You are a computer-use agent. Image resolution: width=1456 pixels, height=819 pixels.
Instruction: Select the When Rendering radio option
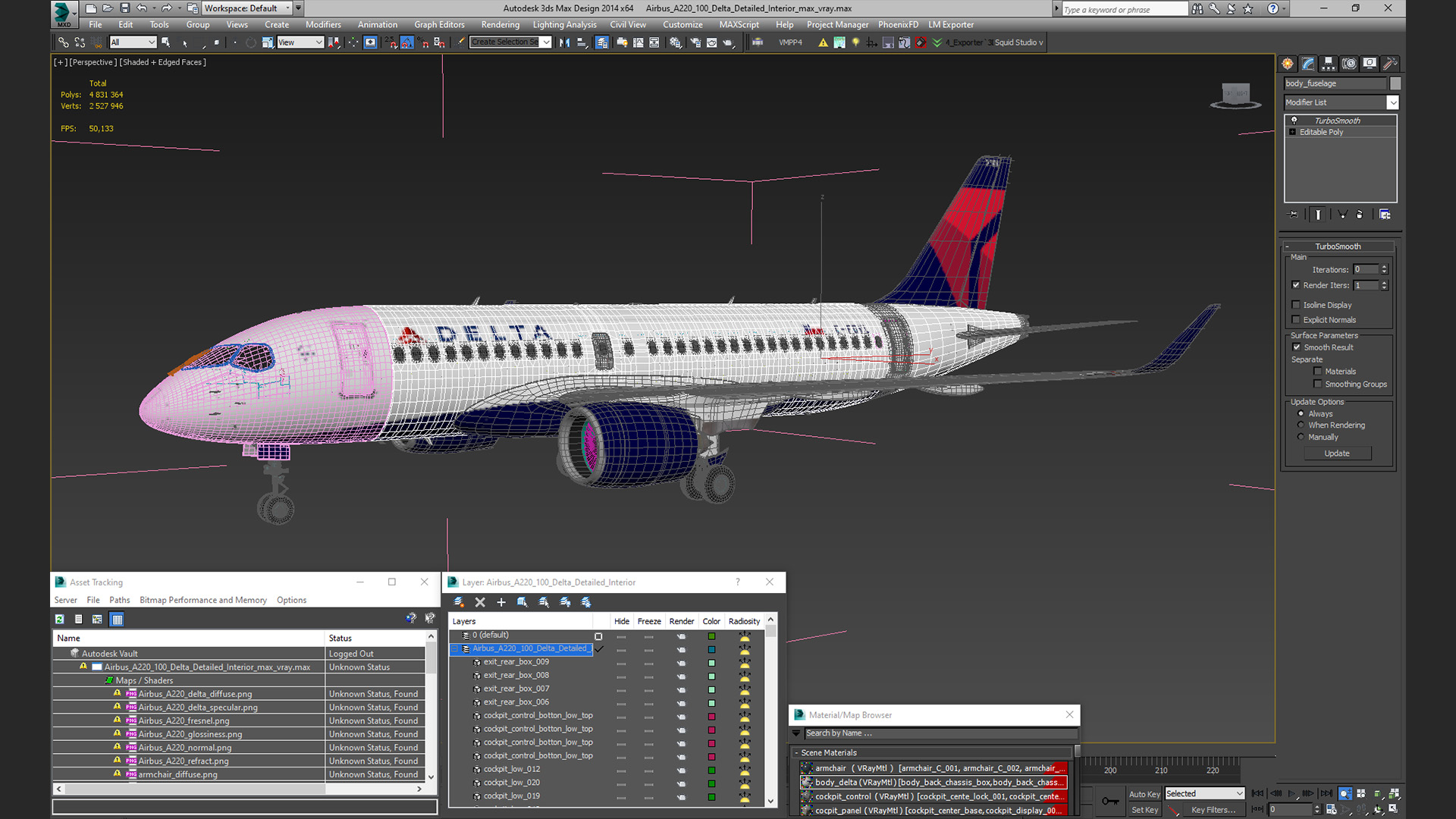point(1301,425)
